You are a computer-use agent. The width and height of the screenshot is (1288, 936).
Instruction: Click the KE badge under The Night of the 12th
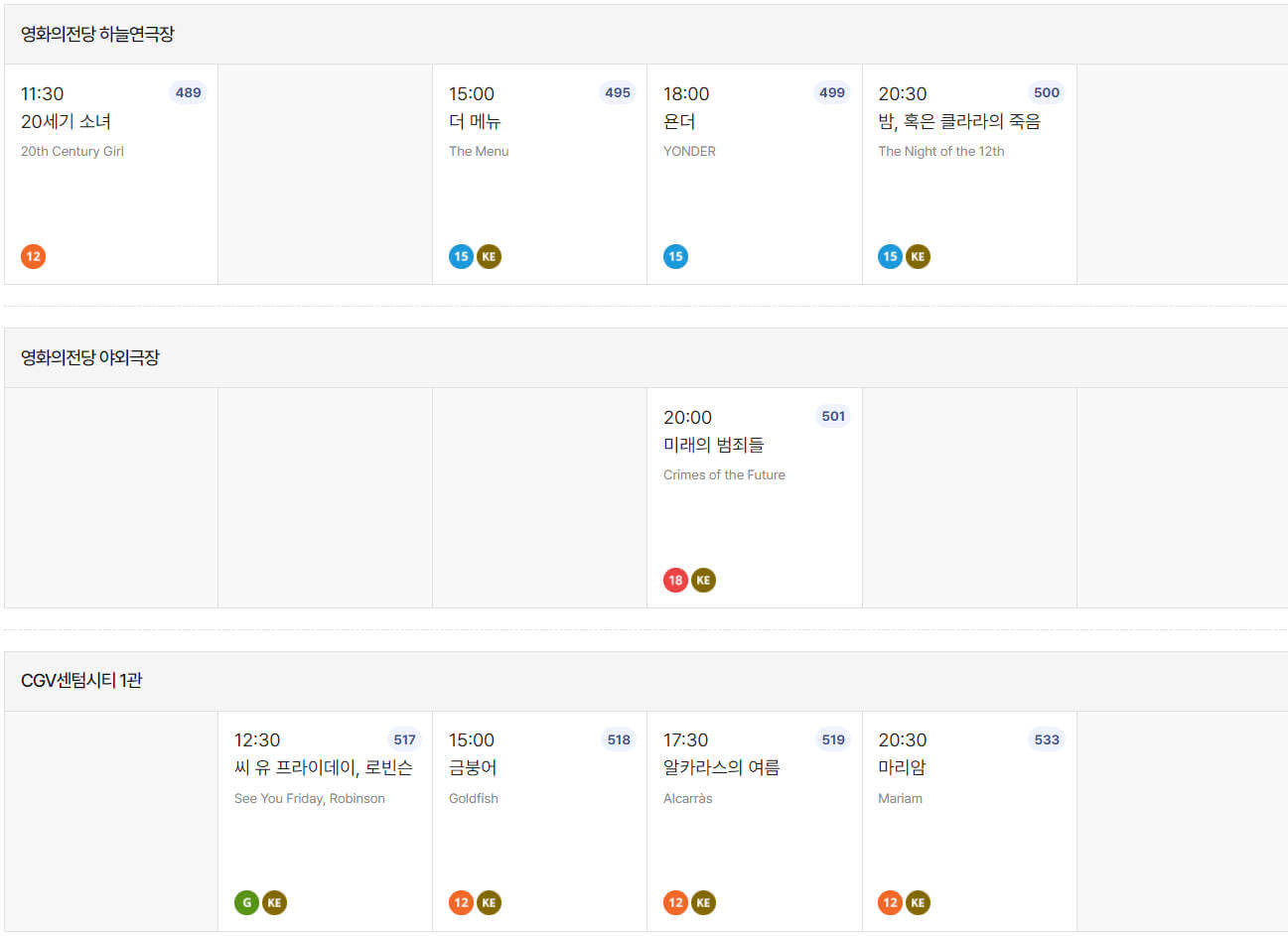coord(918,256)
